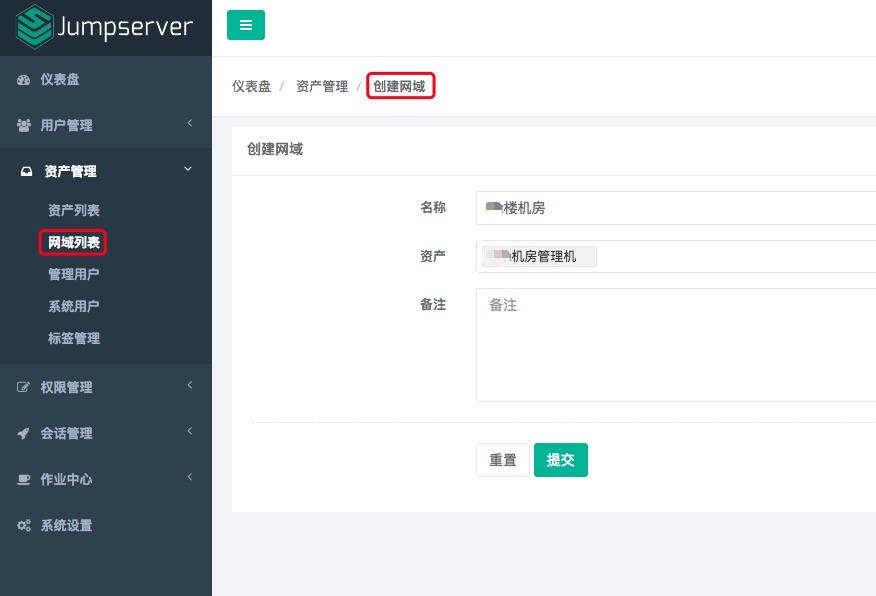Click the 创建网域 breadcrumb
Screen dimensions: 876x596
[399, 86]
